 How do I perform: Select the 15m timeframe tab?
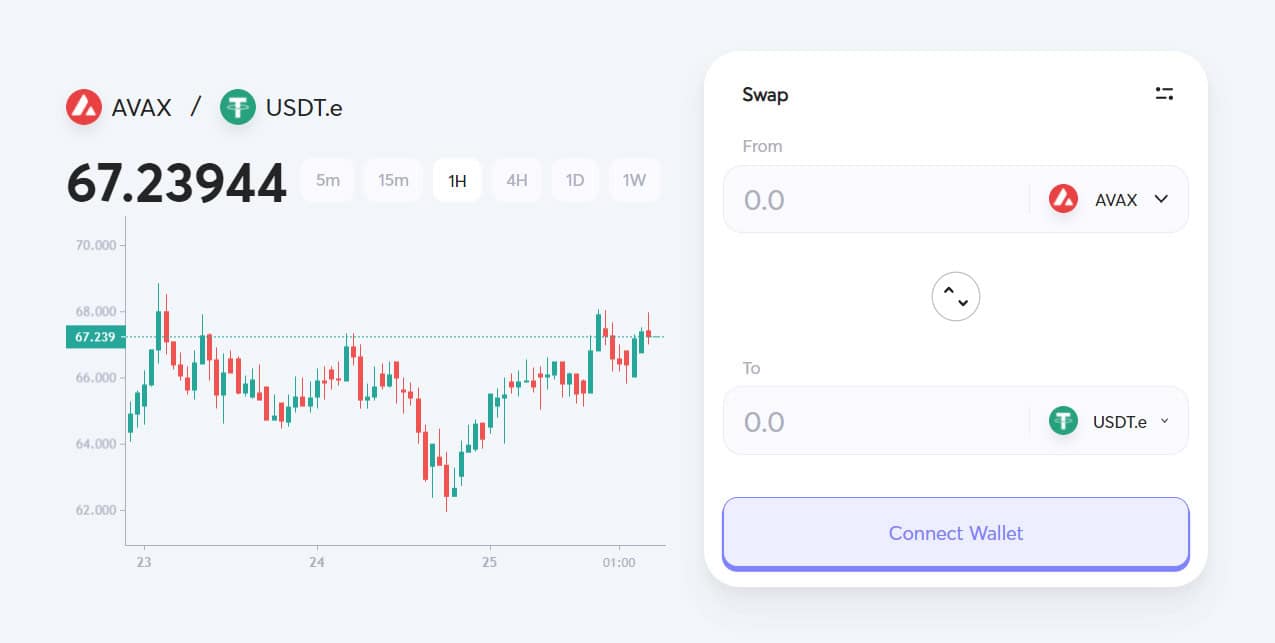(393, 180)
